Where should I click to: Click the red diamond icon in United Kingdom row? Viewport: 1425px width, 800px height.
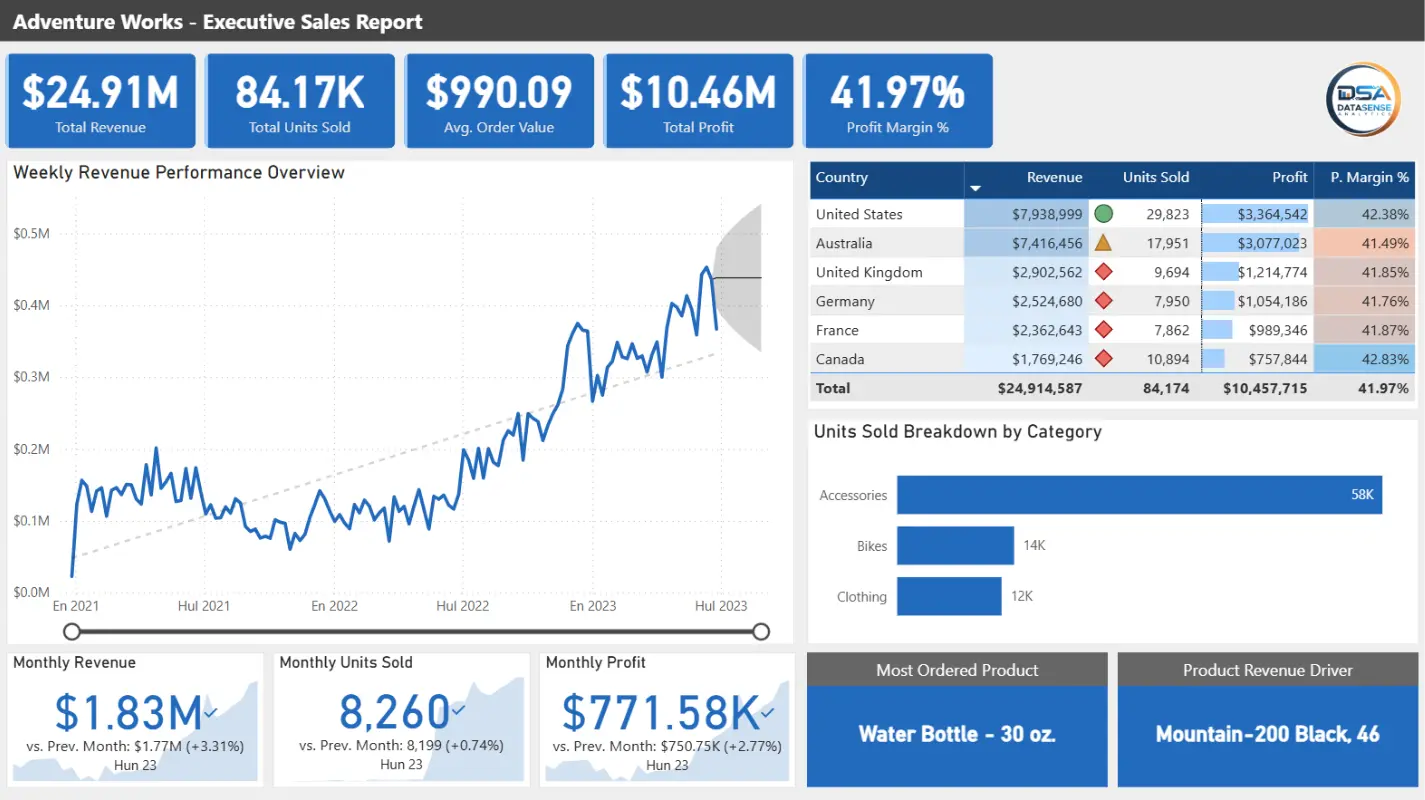[1103, 272]
